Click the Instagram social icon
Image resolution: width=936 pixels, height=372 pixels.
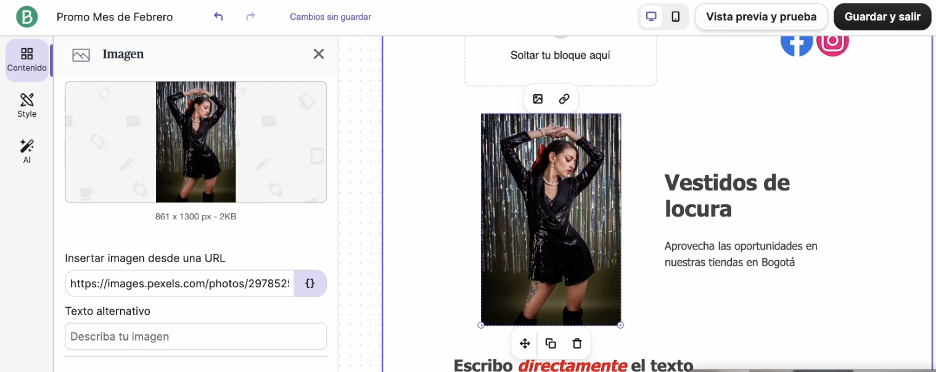click(x=833, y=44)
